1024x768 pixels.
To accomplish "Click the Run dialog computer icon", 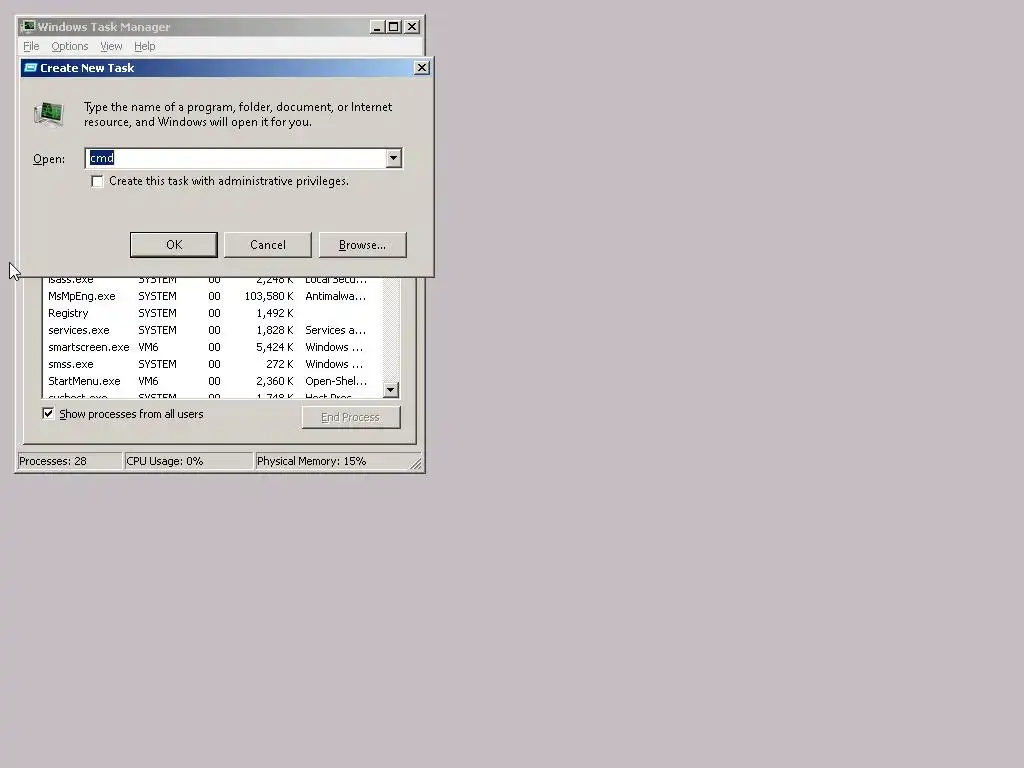I will click(x=49, y=114).
